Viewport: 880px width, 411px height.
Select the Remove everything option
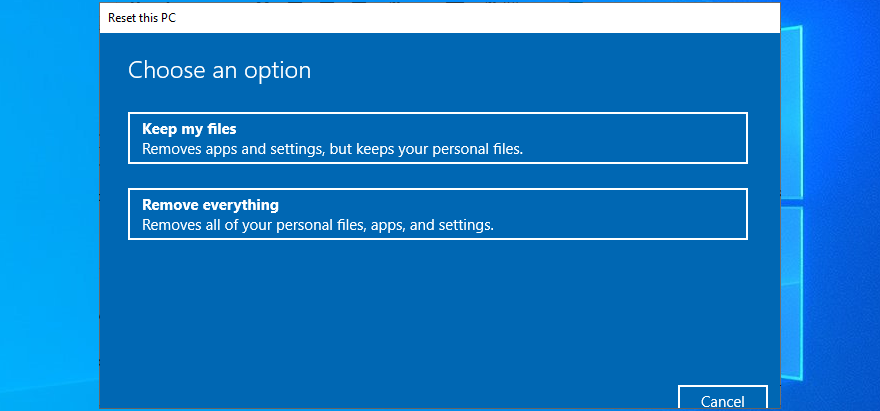pos(437,214)
